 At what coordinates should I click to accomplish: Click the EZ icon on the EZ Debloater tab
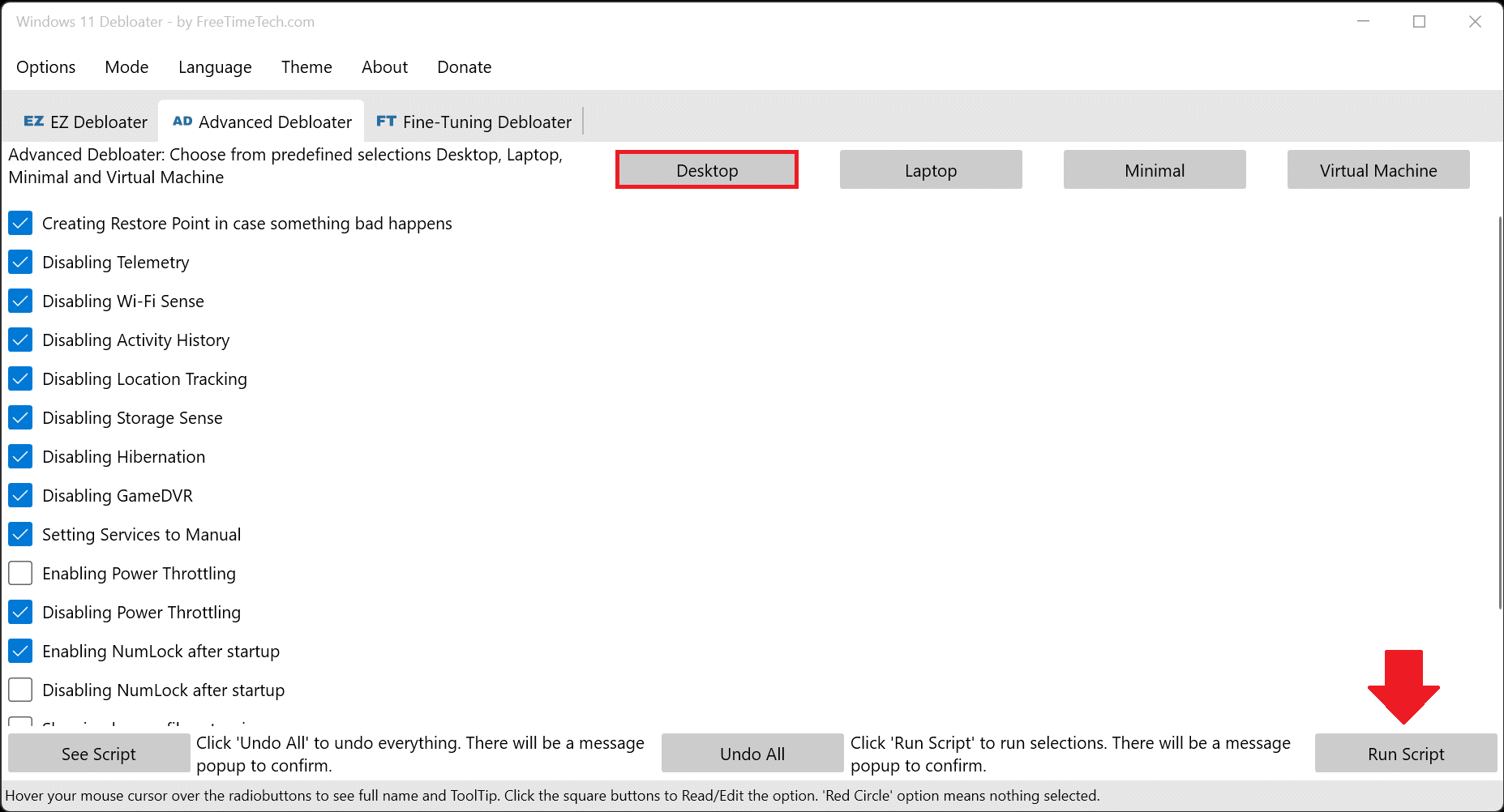(34, 121)
